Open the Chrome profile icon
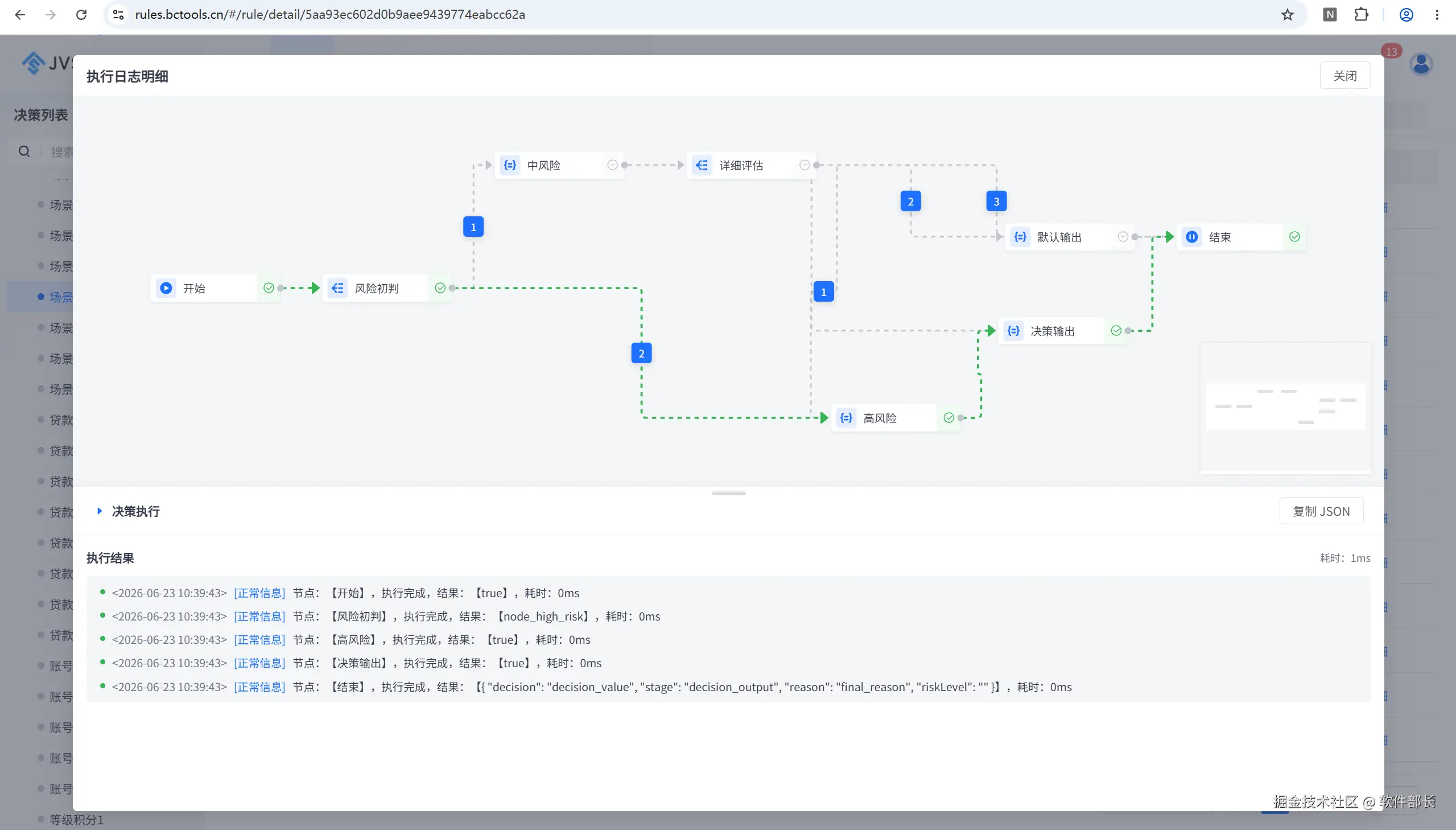 (1406, 15)
